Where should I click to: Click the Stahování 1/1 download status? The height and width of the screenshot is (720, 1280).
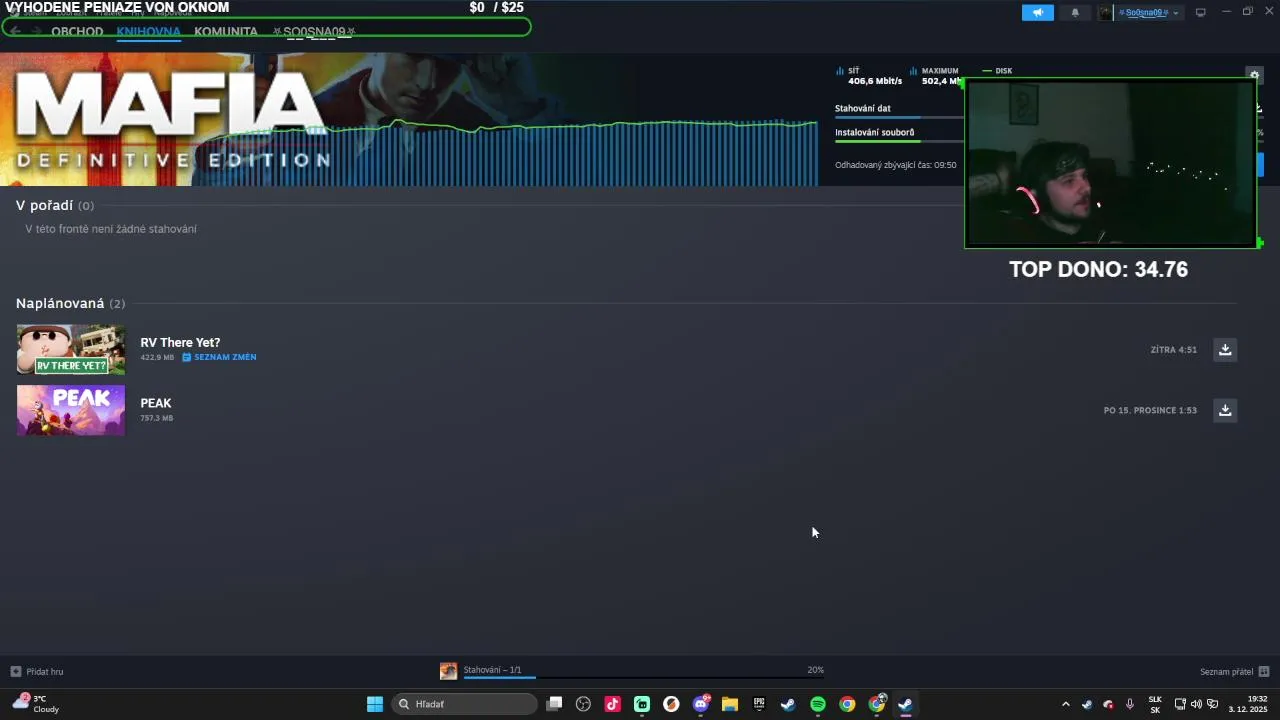[492, 670]
